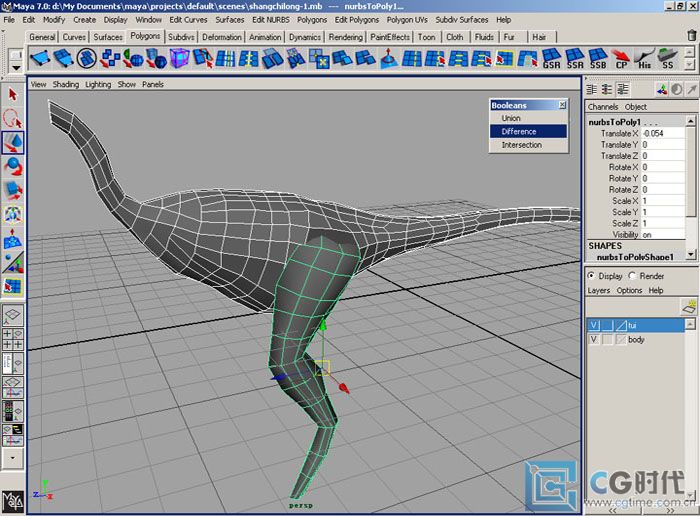Open layer editor Layers menu

click(x=599, y=290)
